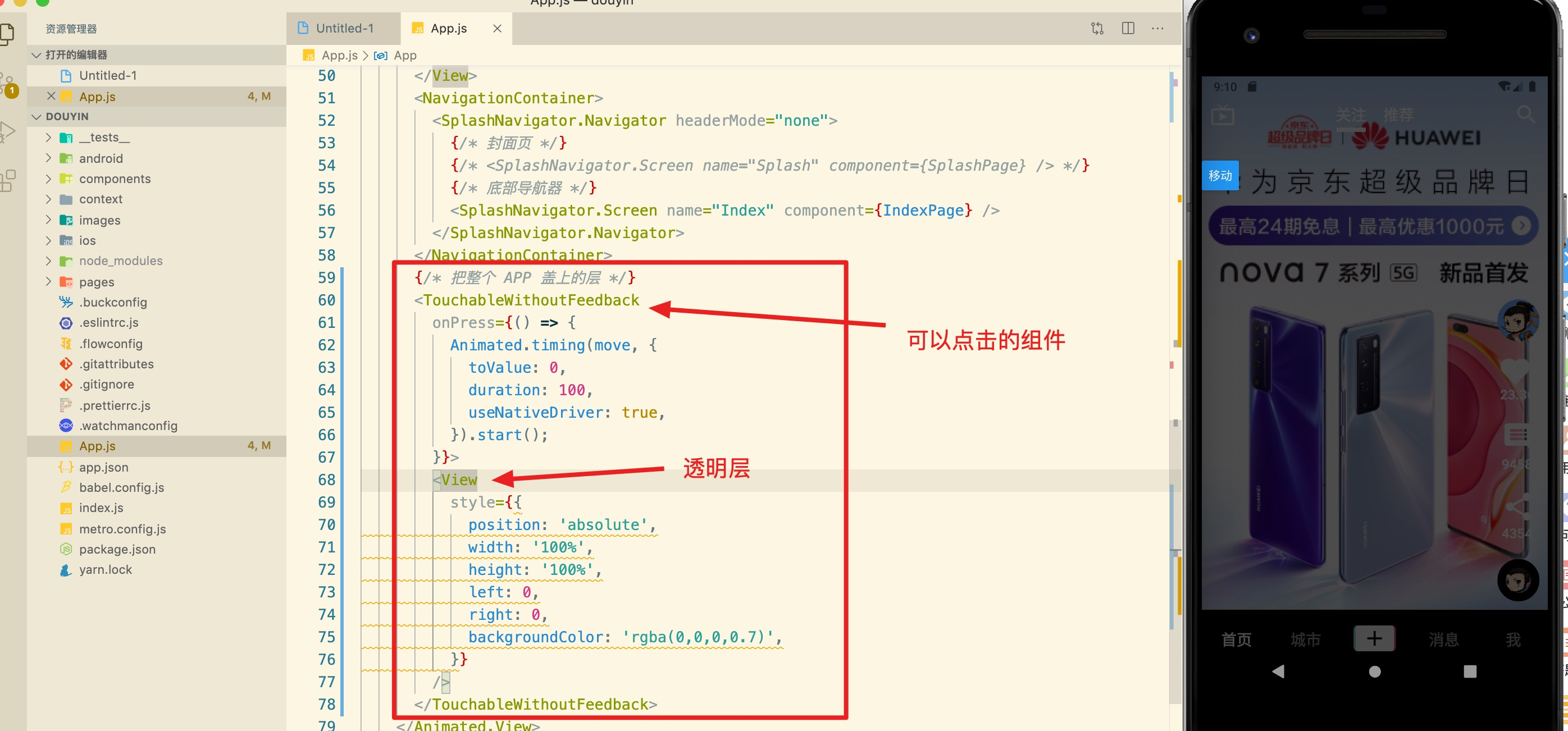Tap the author avatar in emulator
This screenshot has height=731, width=1568.
[x=1518, y=320]
